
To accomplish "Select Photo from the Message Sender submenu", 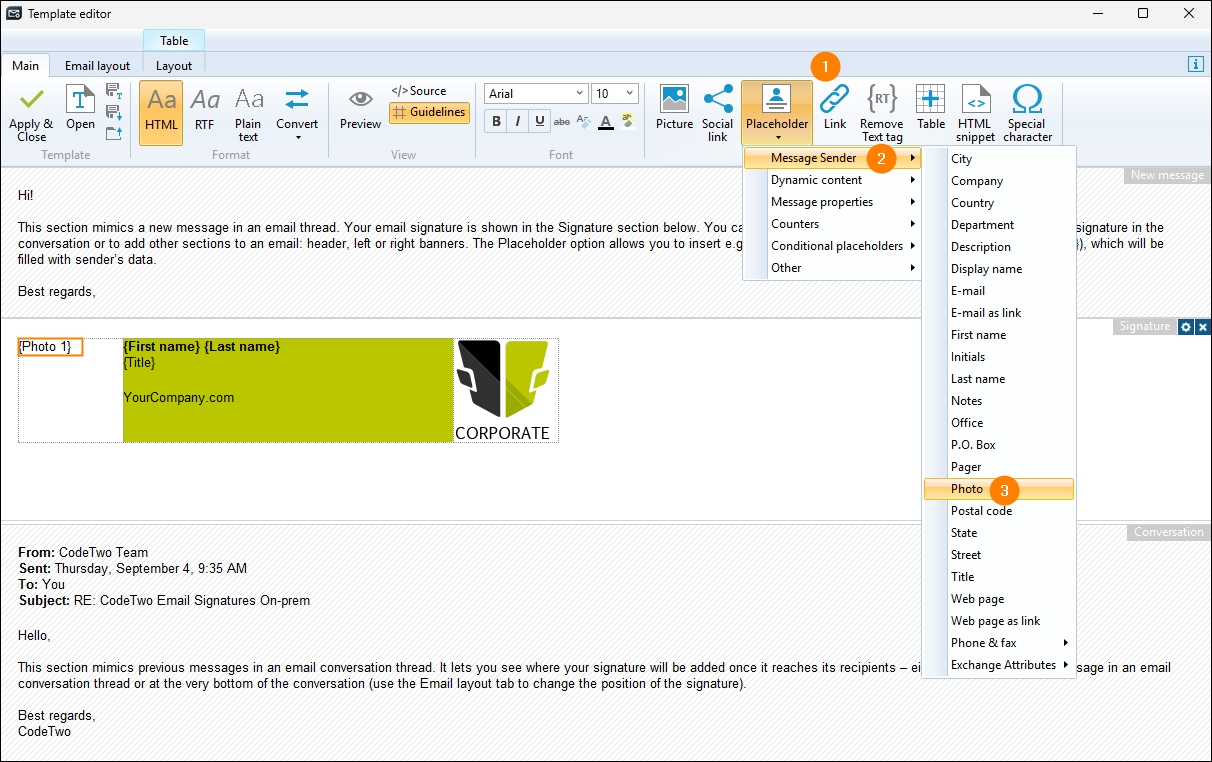I will pos(967,489).
